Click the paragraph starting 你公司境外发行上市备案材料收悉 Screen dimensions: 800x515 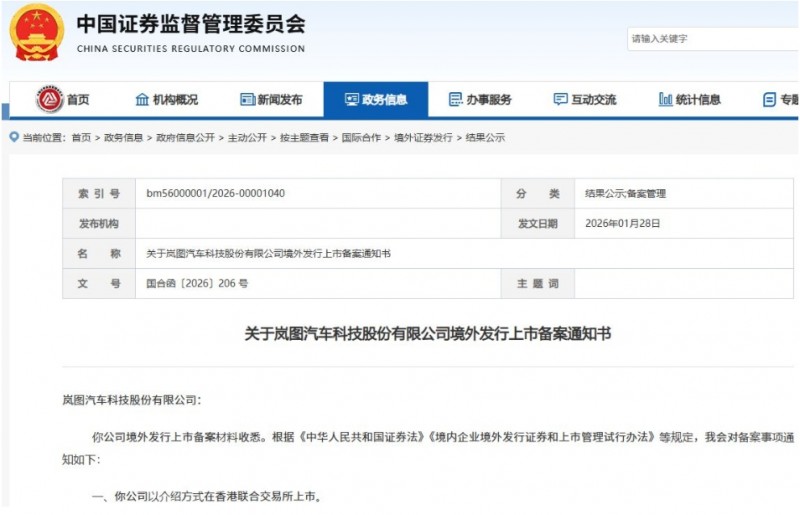coord(428,448)
